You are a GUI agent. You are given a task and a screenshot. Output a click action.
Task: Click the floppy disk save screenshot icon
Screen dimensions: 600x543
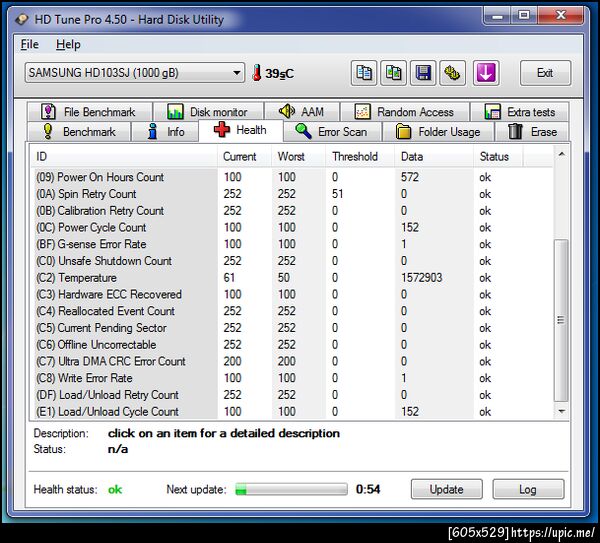(x=423, y=73)
